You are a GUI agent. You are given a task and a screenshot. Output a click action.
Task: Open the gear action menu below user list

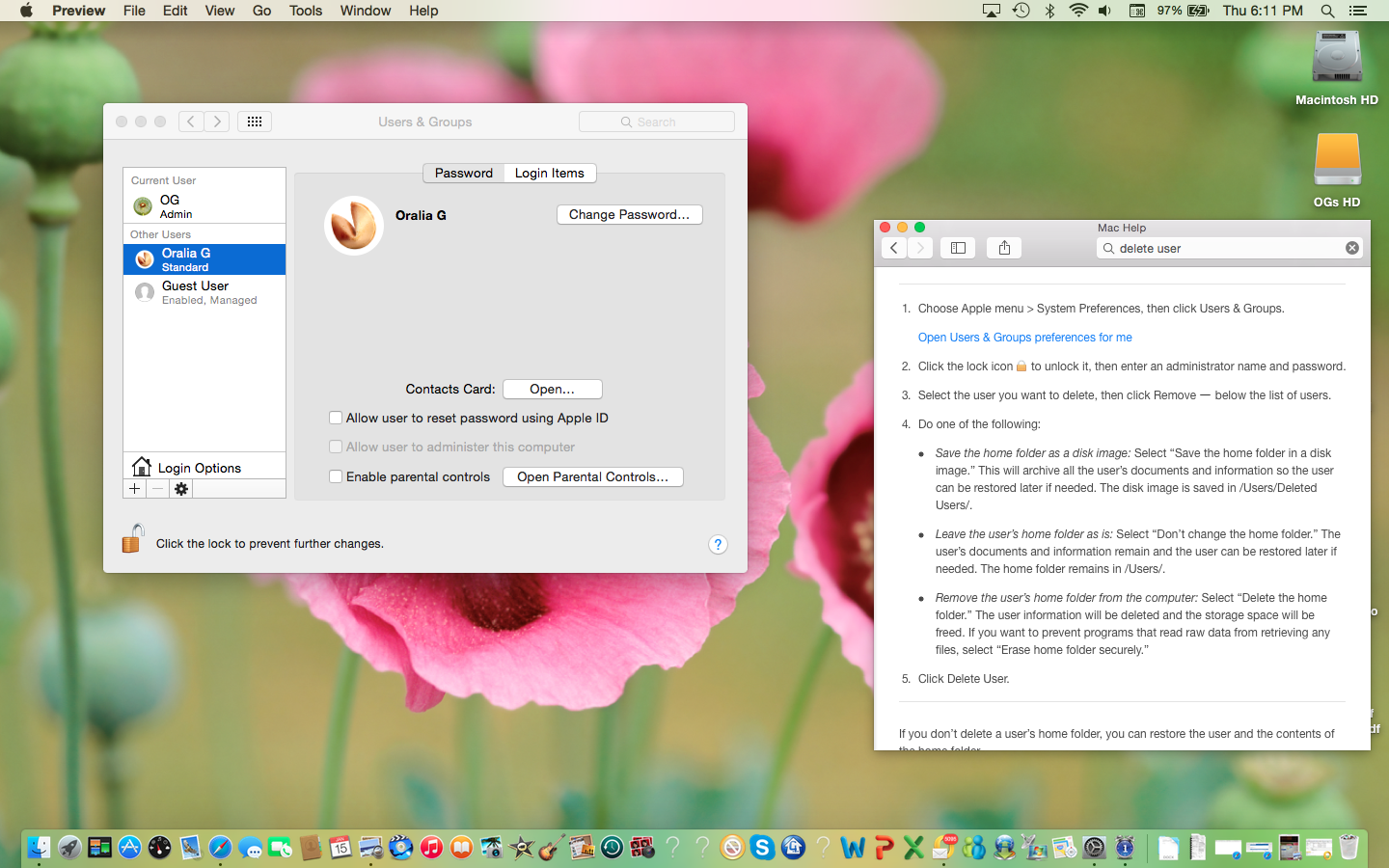181,489
